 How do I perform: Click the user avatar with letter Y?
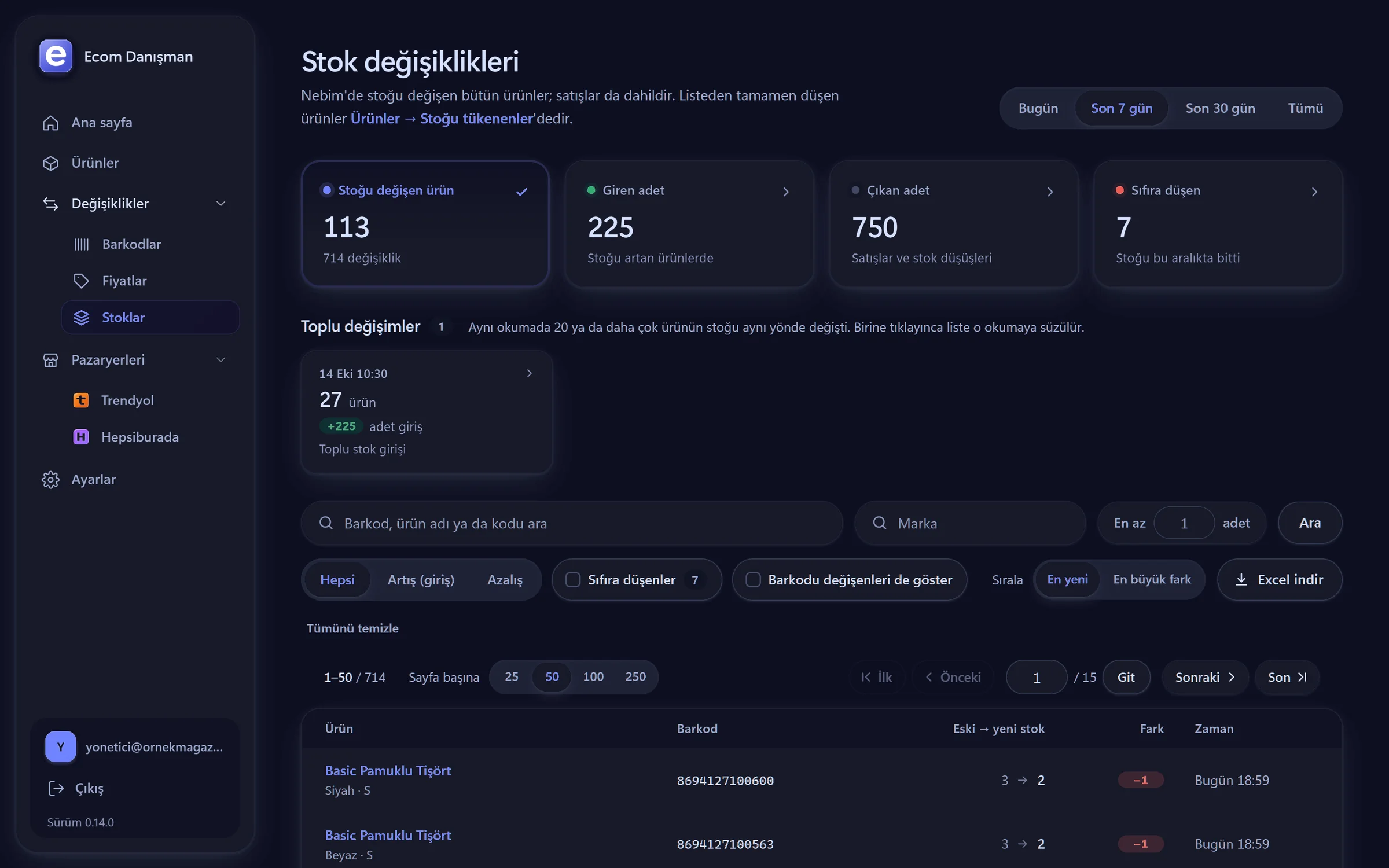pos(61,746)
